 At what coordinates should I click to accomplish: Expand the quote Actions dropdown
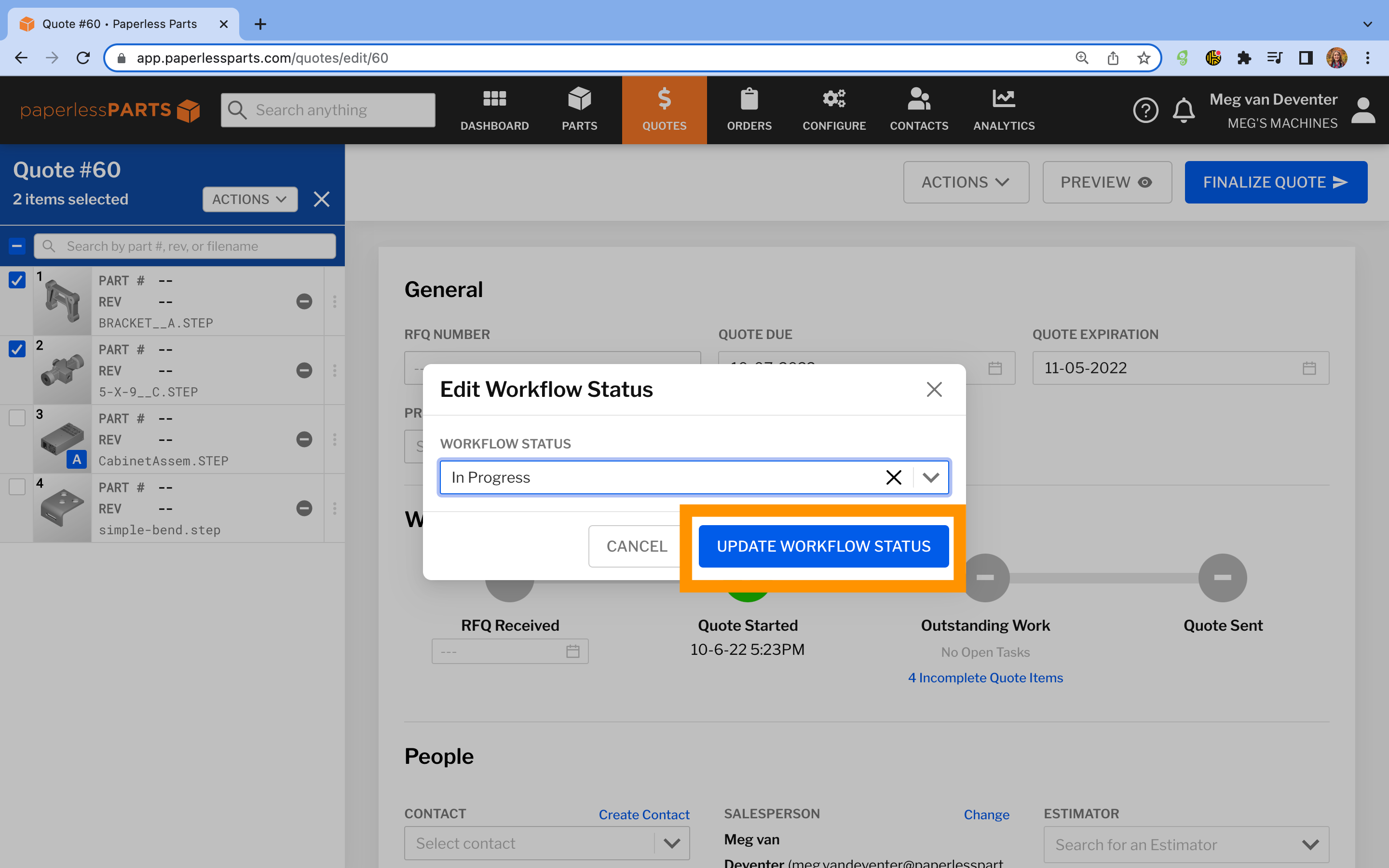966,182
